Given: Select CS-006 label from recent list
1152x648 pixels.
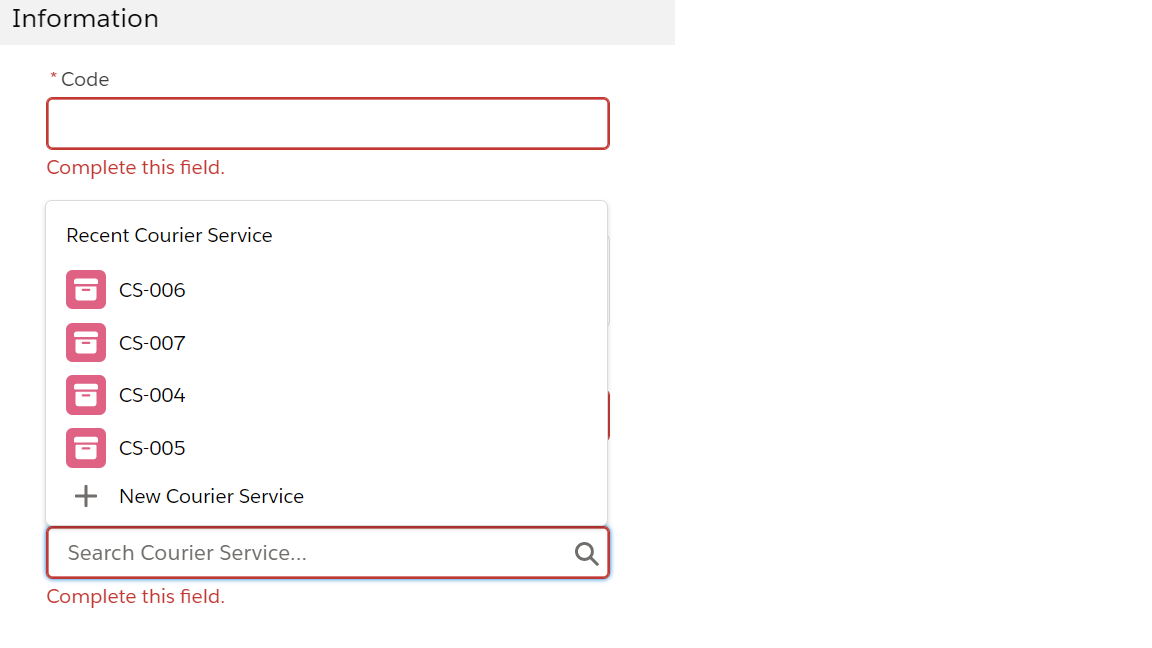Looking at the screenshot, I should click(x=152, y=290).
